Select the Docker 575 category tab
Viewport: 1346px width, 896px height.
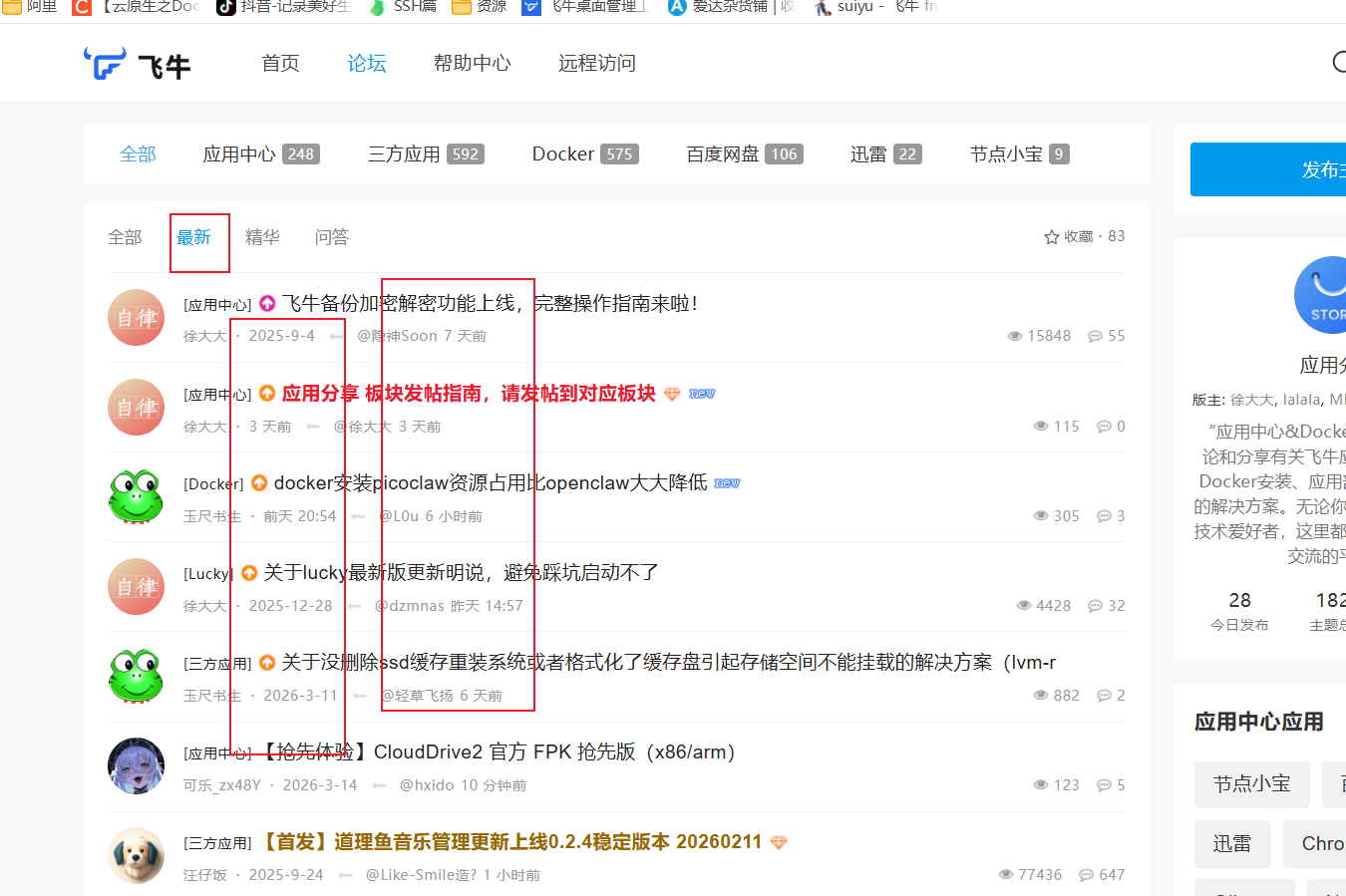click(585, 154)
